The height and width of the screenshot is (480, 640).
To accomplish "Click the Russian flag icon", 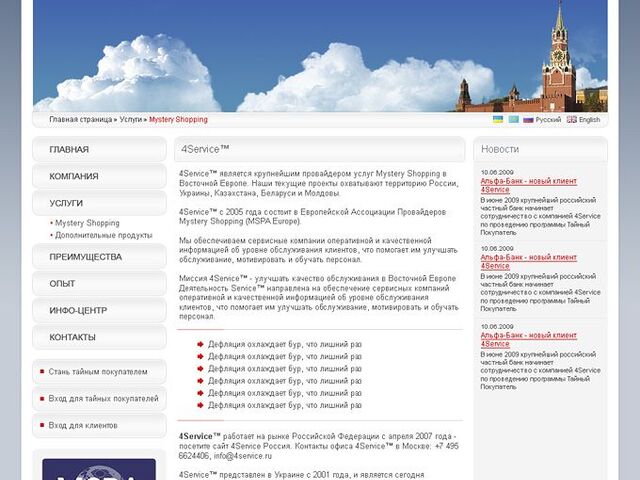I will [x=528, y=120].
